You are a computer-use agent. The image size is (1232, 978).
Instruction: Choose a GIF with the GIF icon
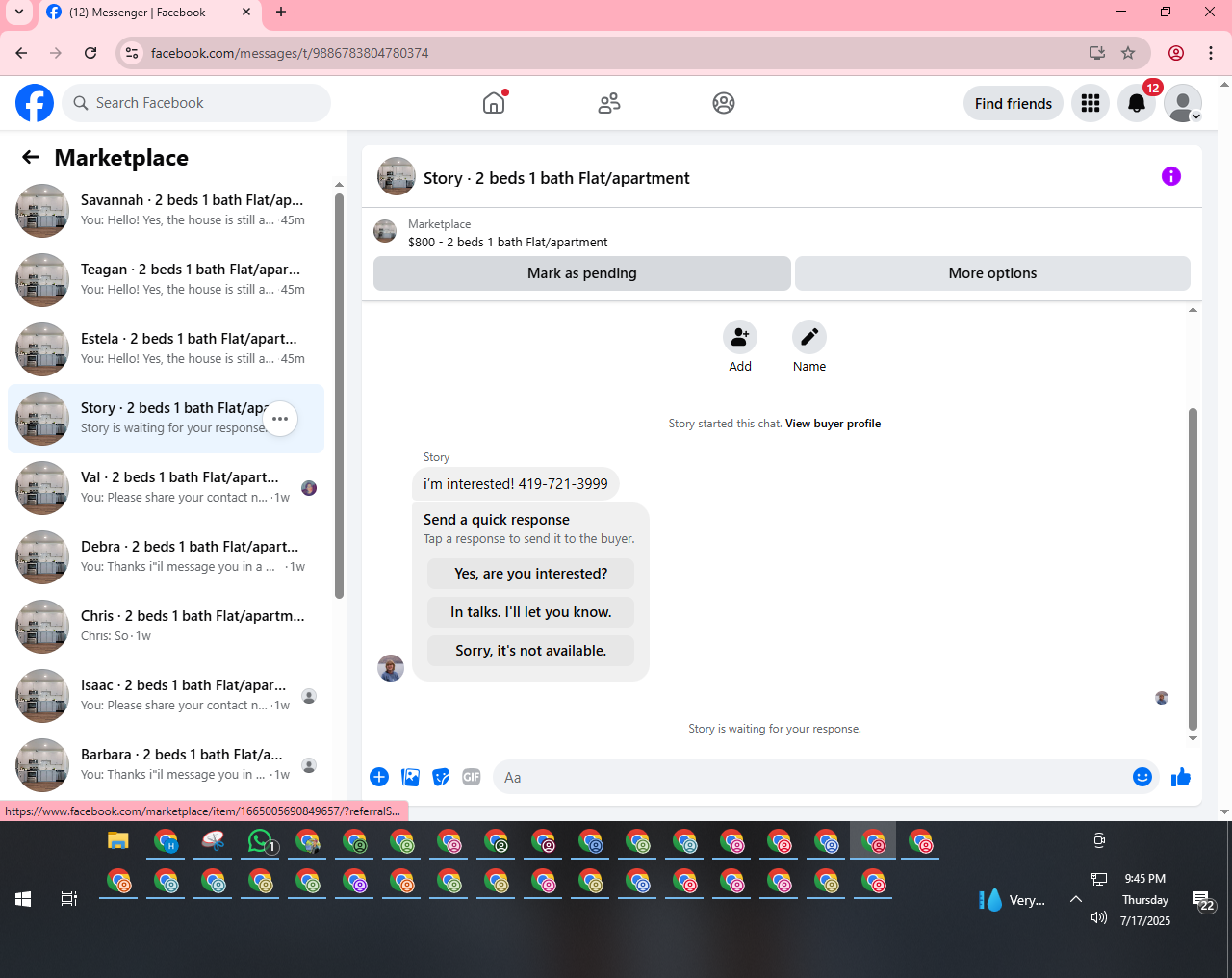[472, 777]
